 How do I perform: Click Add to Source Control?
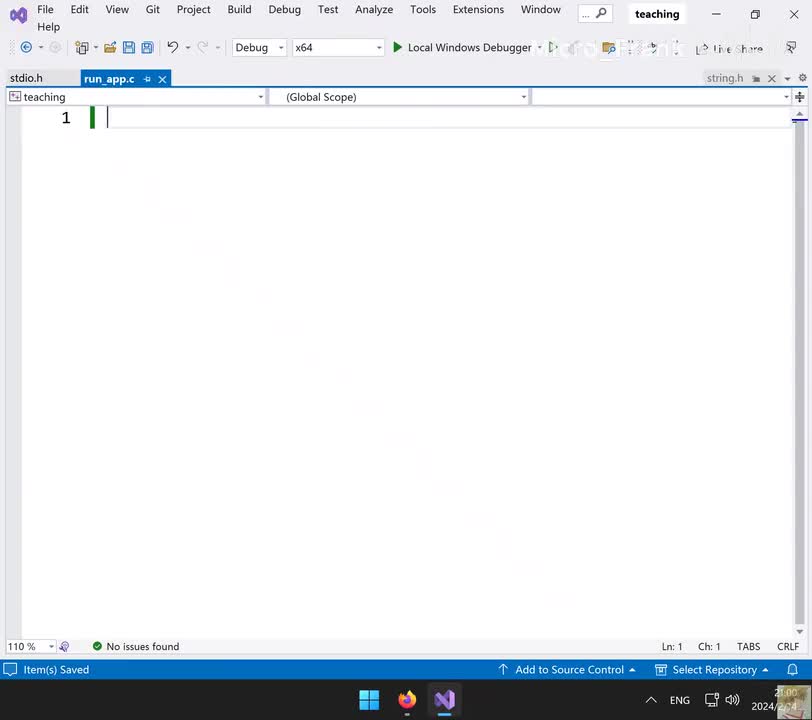(567, 670)
